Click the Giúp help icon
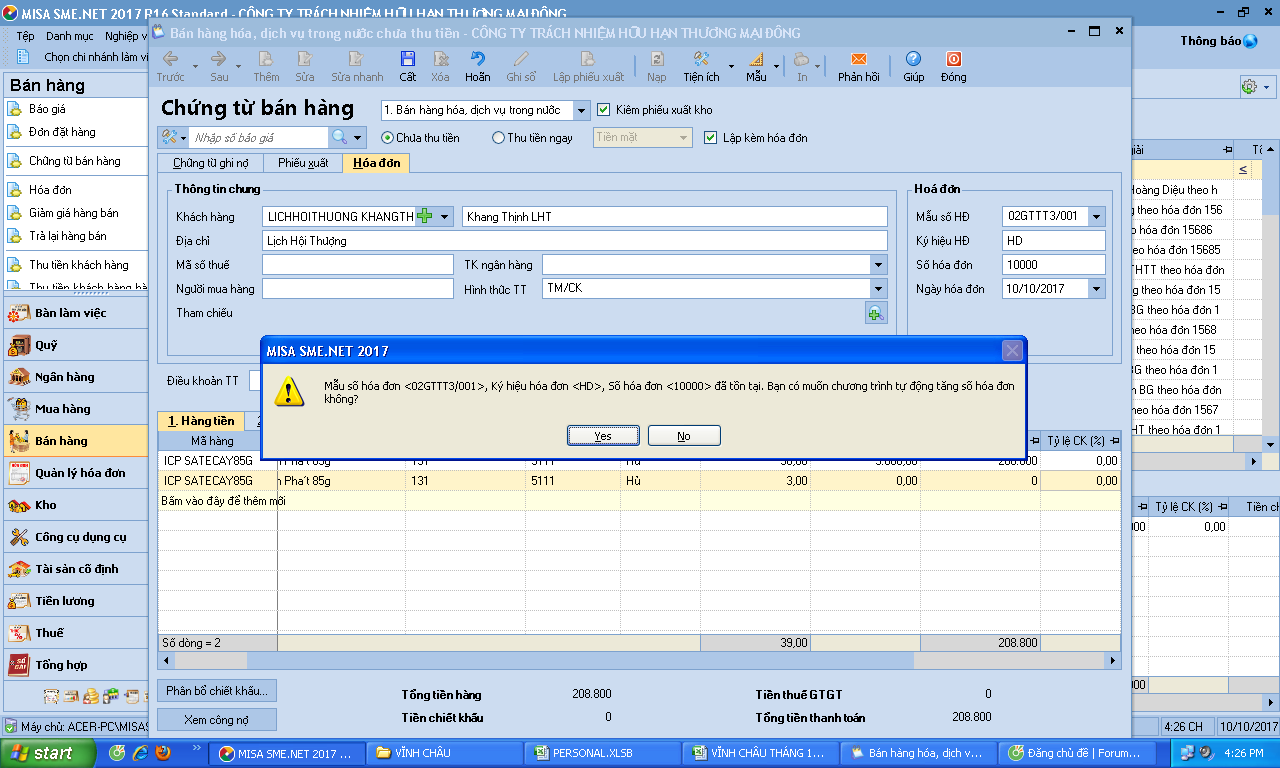The width and height of the screenshot is (1280, 768). coord(913,59)
